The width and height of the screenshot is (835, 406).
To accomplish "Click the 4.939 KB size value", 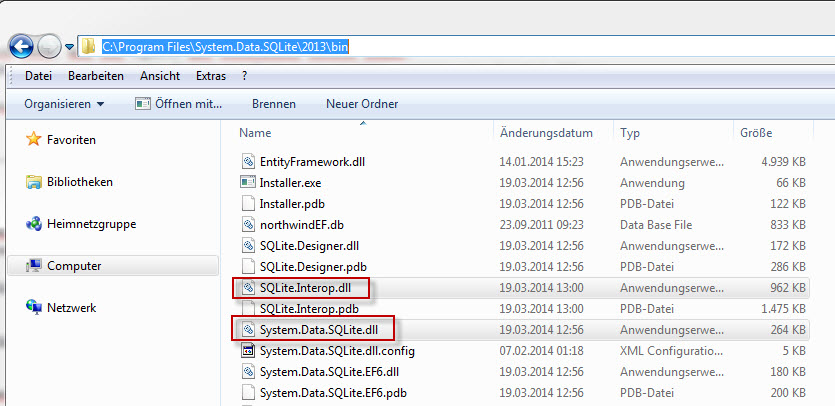I will 783,161.
